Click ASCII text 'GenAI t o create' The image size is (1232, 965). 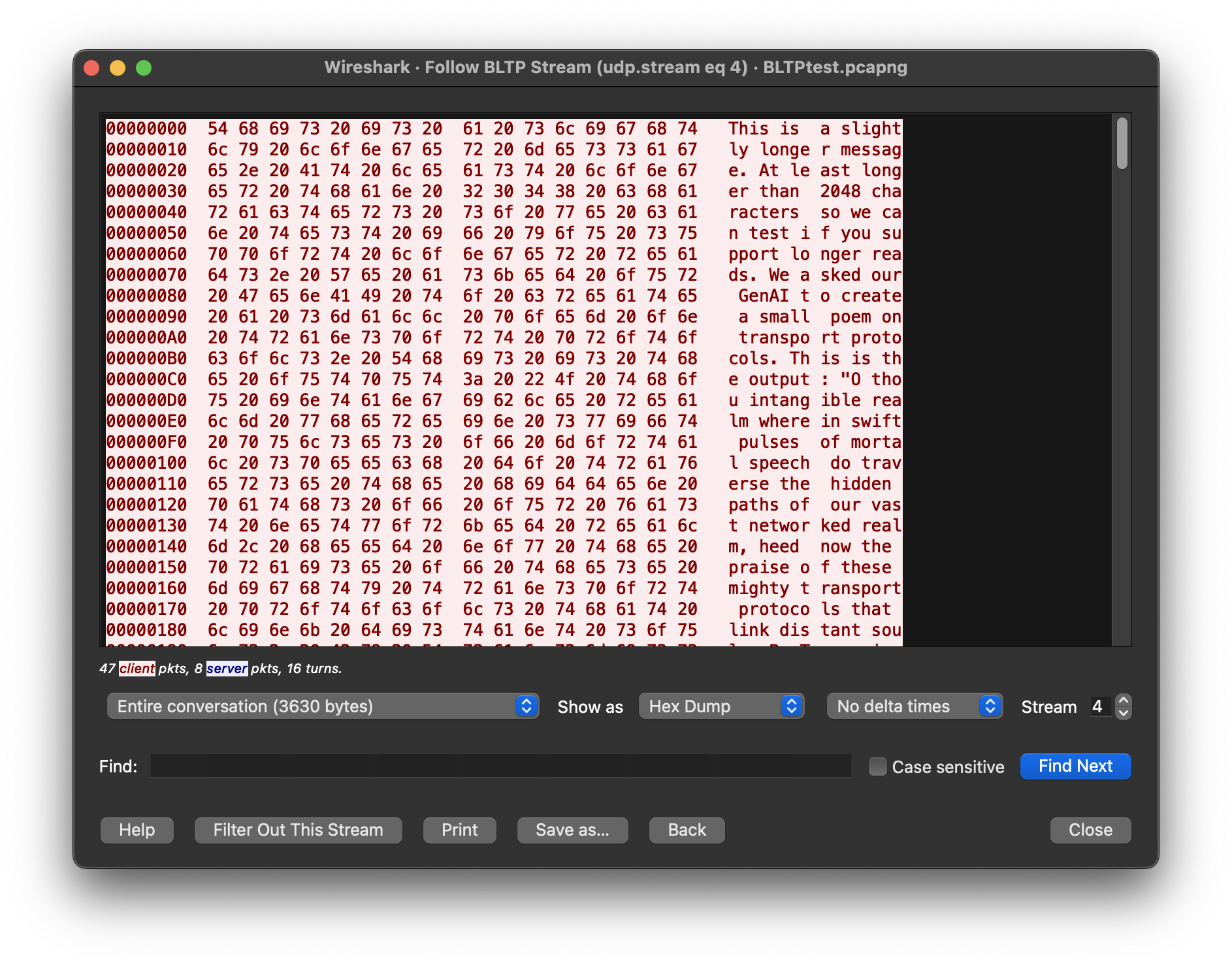coord(820,296)
